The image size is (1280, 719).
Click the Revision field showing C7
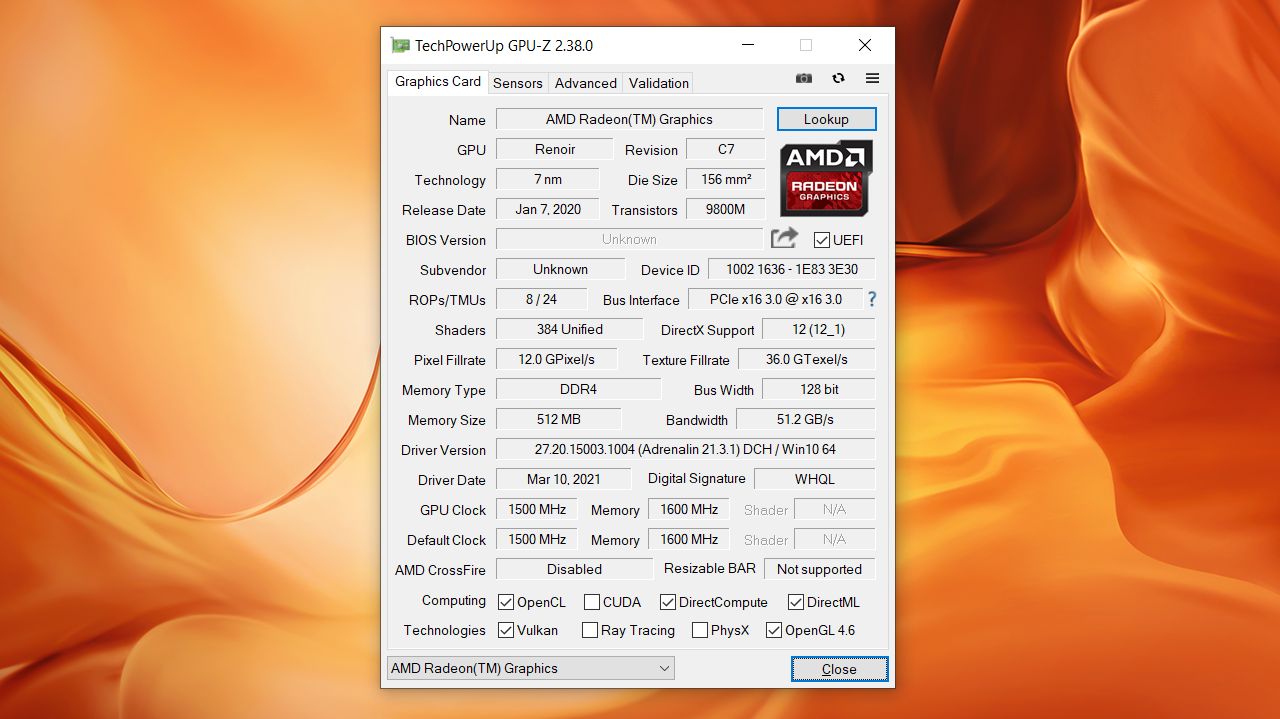point(726,149)
